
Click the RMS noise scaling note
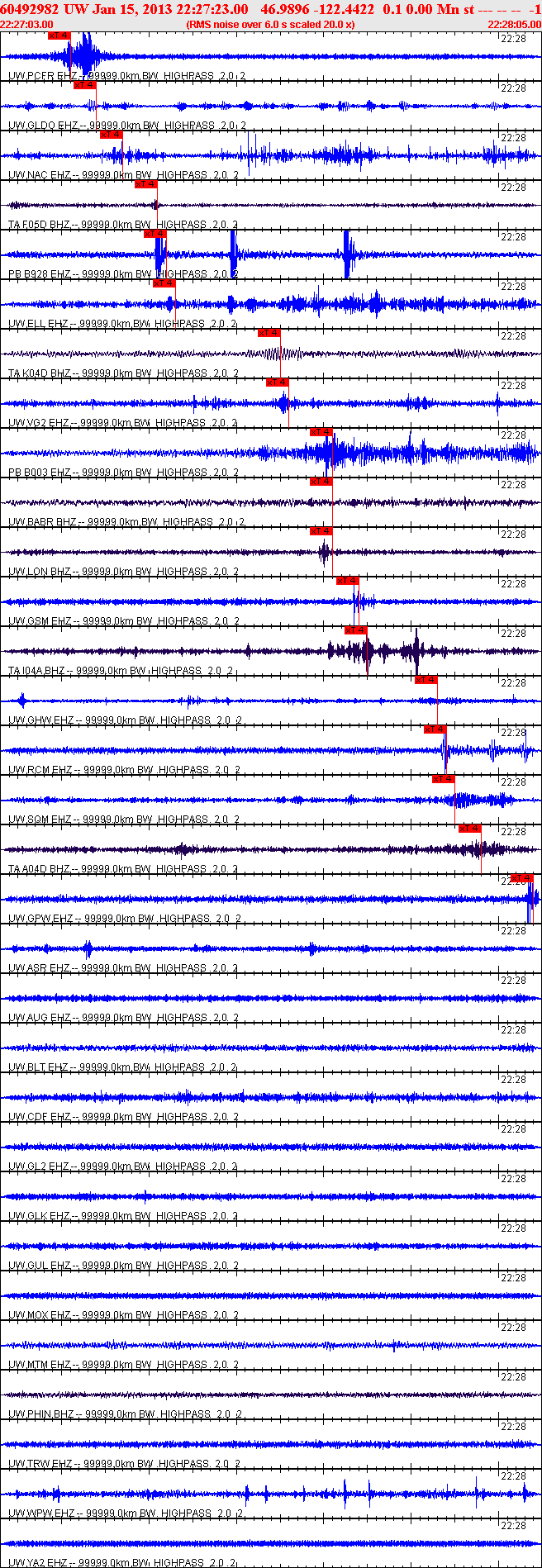271,25
